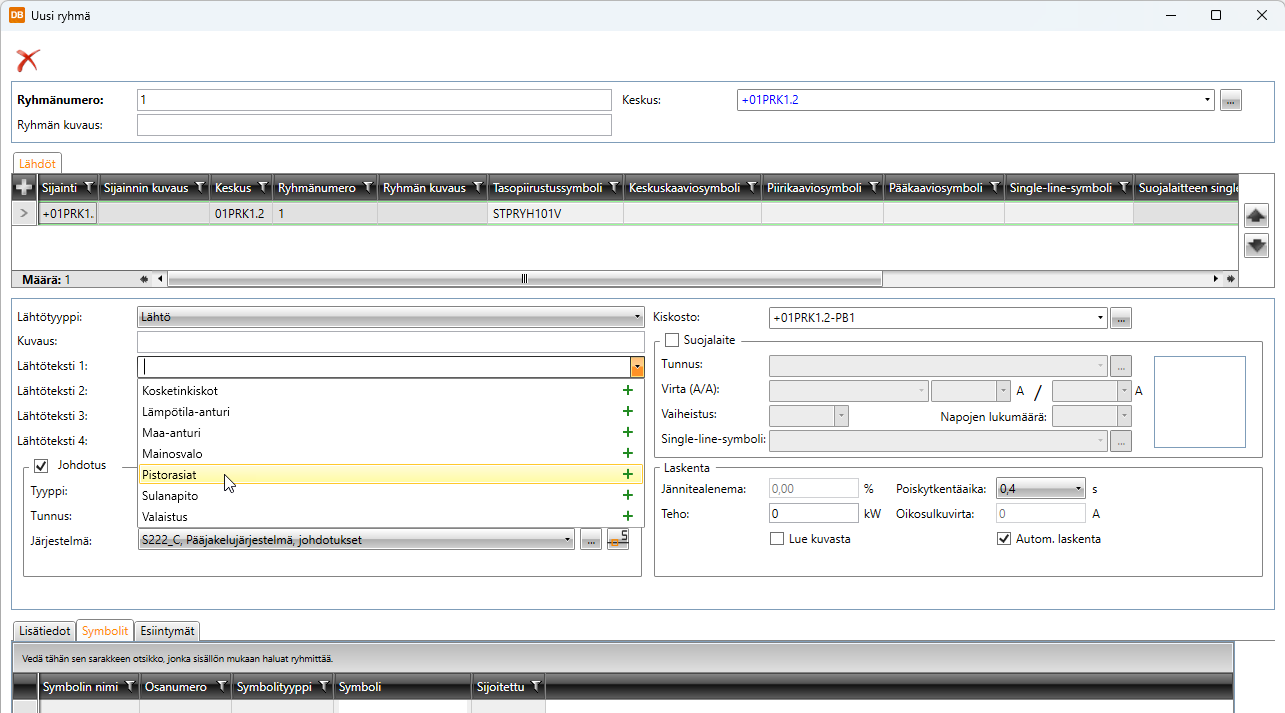The height and width of the screenshot is (713, 1285).
Task: Choose Kosketinkiskot from the list
Action: coord(180,391)
